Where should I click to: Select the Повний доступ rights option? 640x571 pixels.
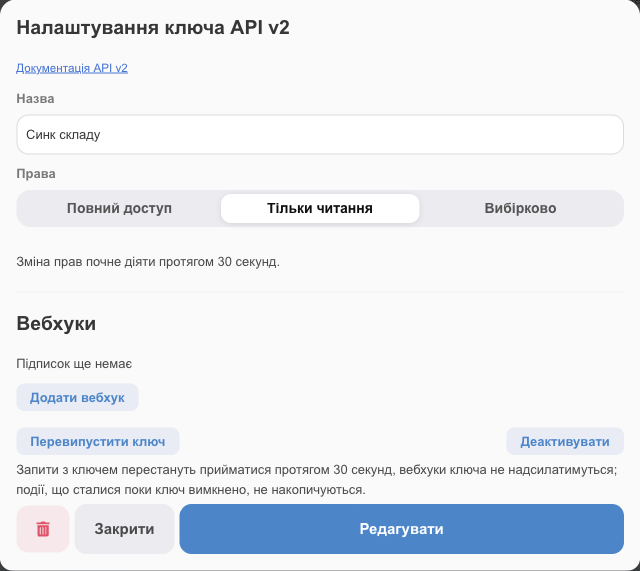[x=119, y=208]
